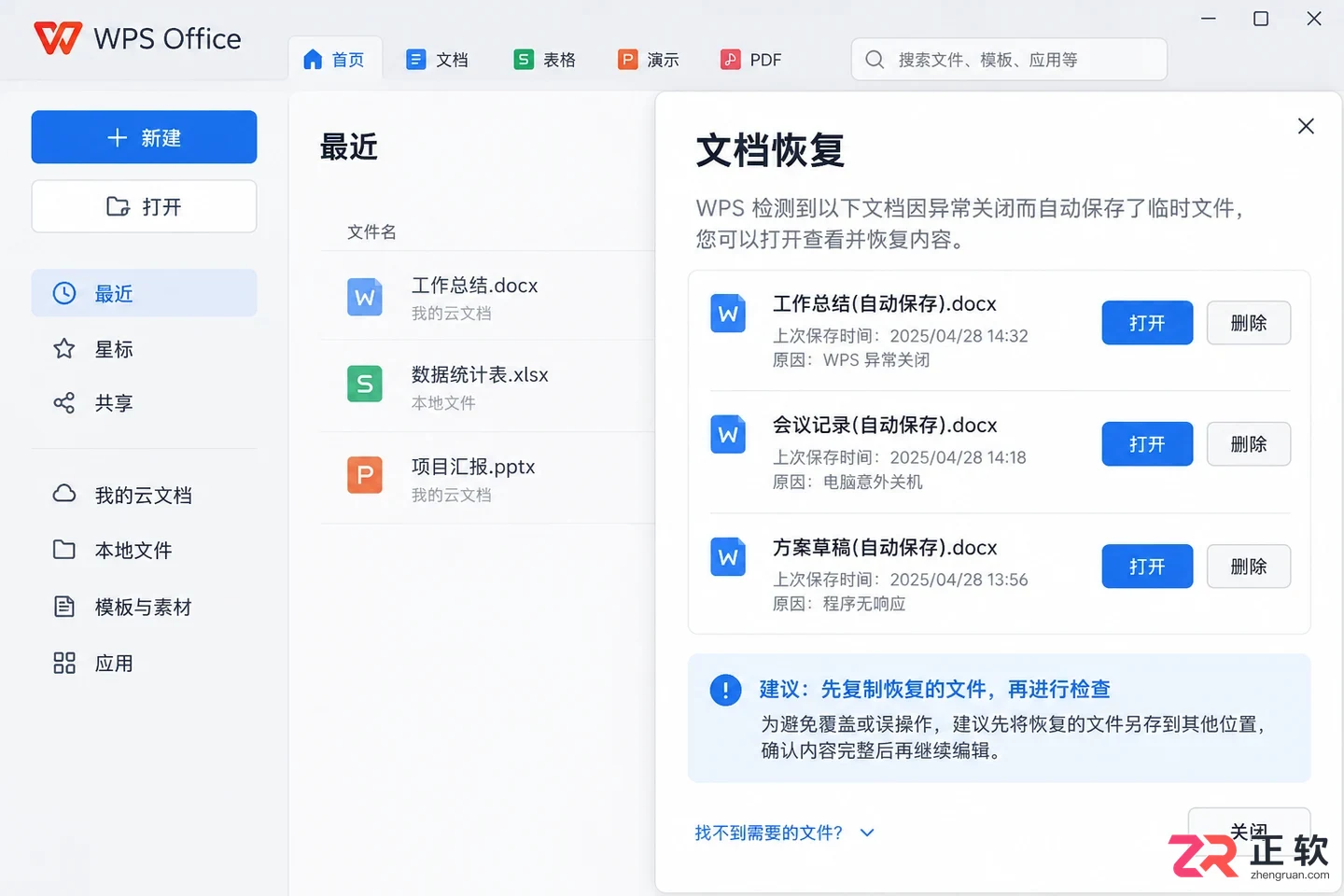The width and height of the screenshot is (1344, 896).
Task: Click the file name 会议记录(自动保存).docx
Action: pos(885,426)
